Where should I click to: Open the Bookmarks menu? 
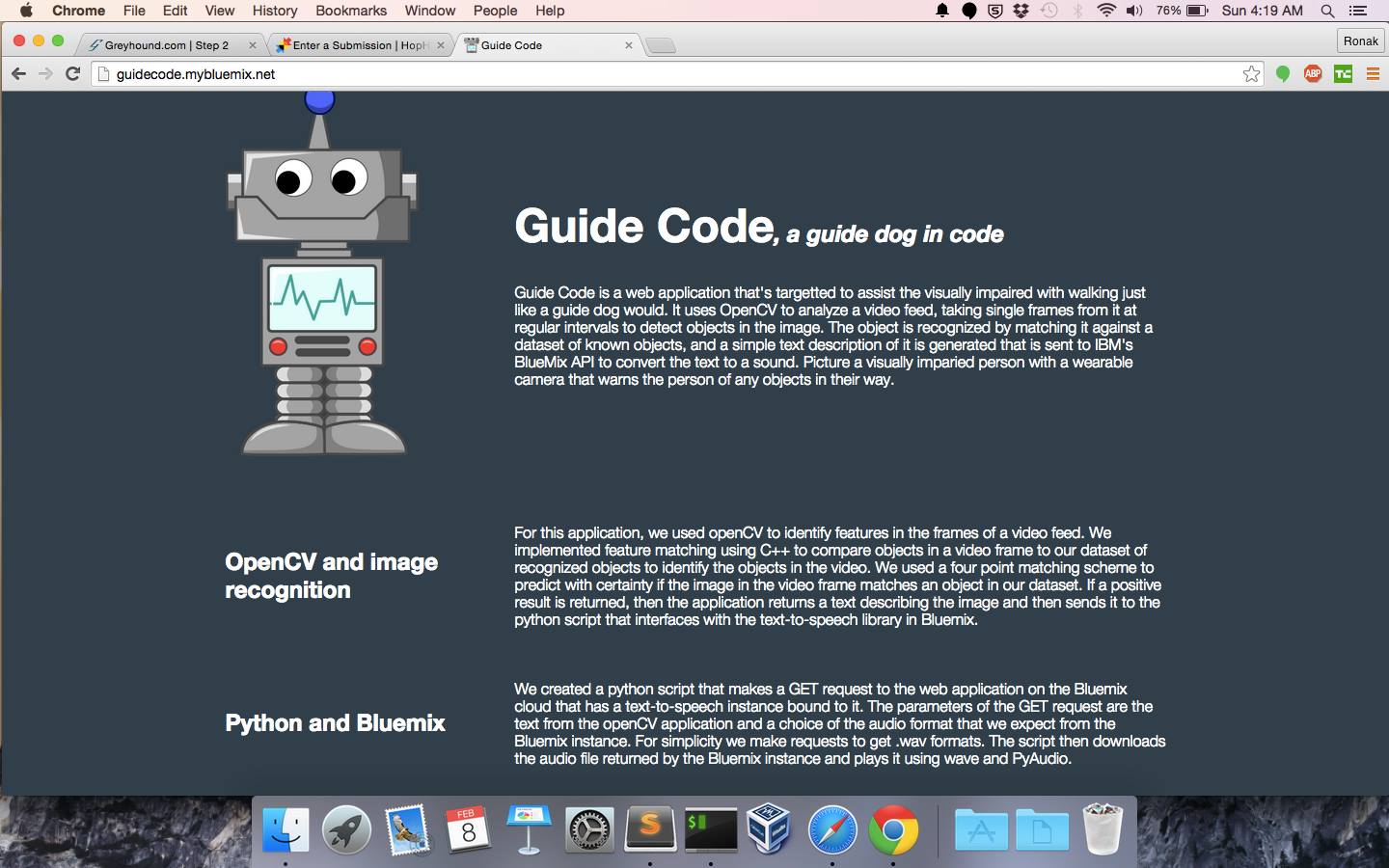click(x=351, y=11)
